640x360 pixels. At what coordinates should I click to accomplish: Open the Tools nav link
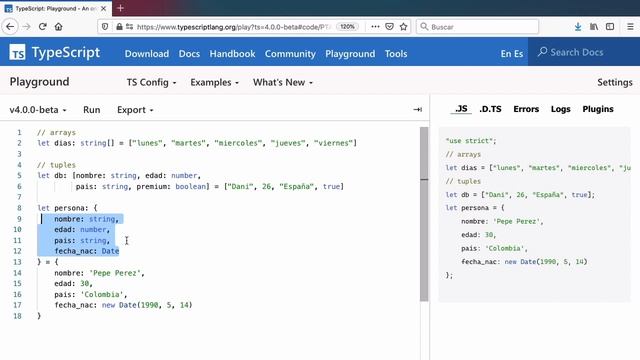(396, 54)
